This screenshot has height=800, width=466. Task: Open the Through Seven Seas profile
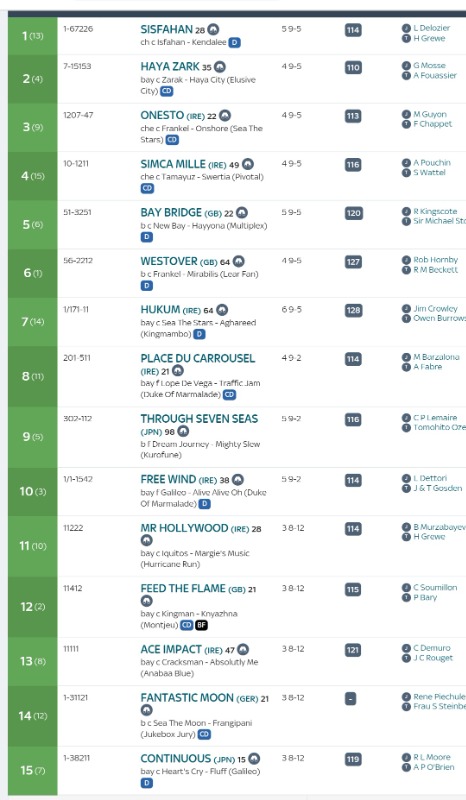[199, 419]
